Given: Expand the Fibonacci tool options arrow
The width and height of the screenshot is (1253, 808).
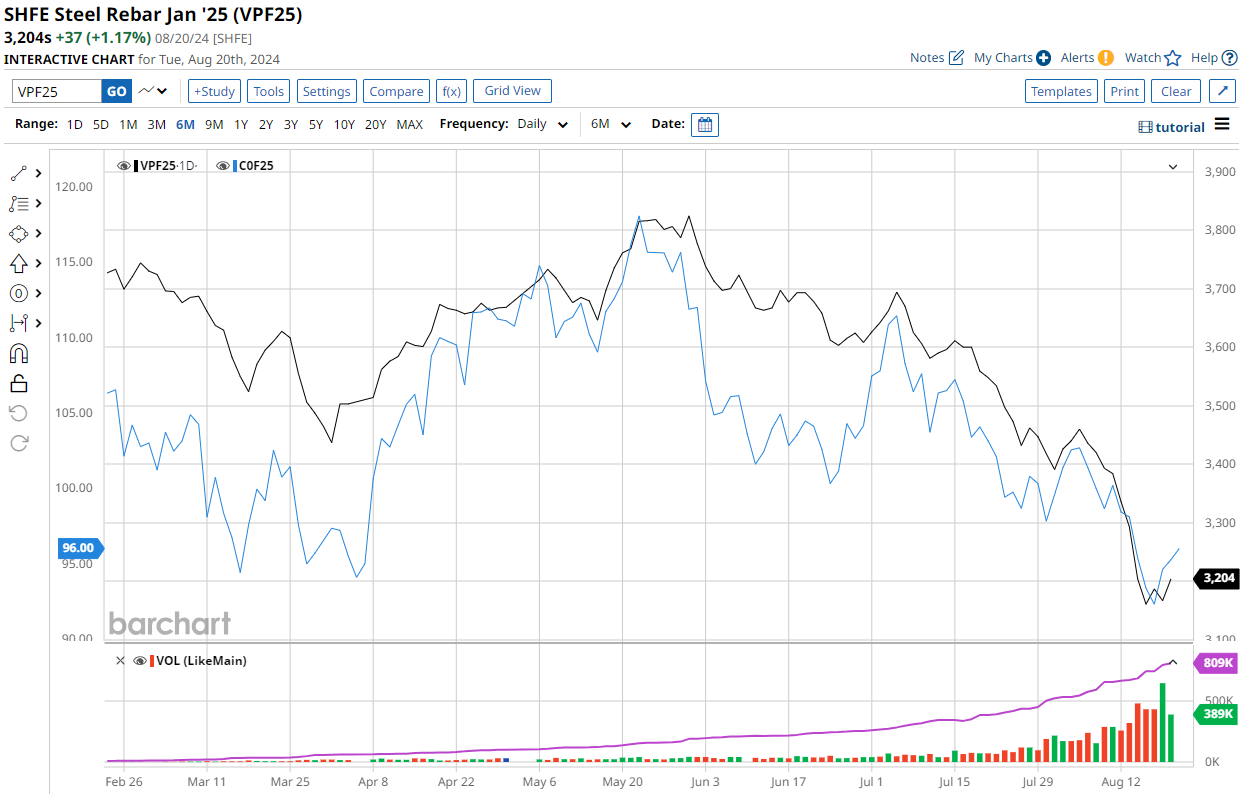Looking at the screenshot, I should coord(38,203).
